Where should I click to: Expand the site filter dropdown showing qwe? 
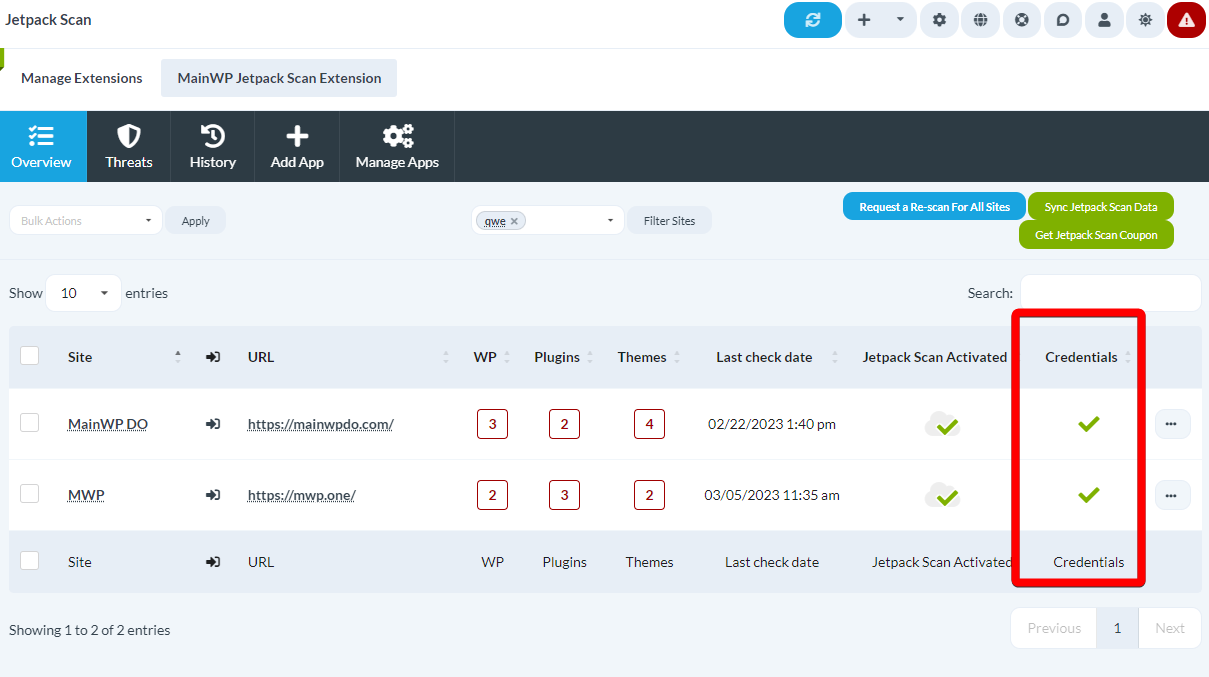point(608,220)
